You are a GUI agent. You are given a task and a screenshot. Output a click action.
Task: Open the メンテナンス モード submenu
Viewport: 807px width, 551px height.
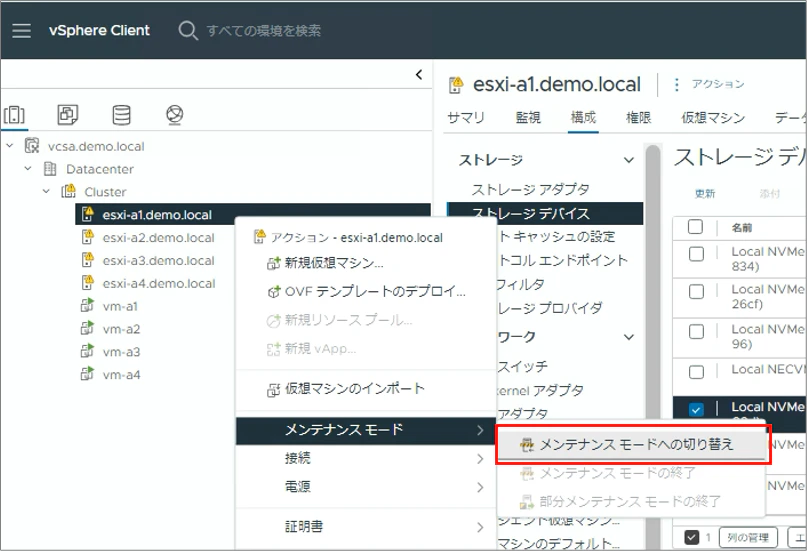(x=365, y=430)
